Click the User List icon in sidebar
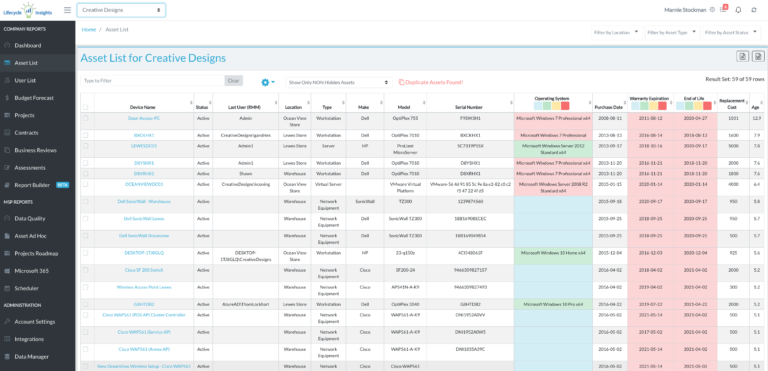 [x=7, y=80]
